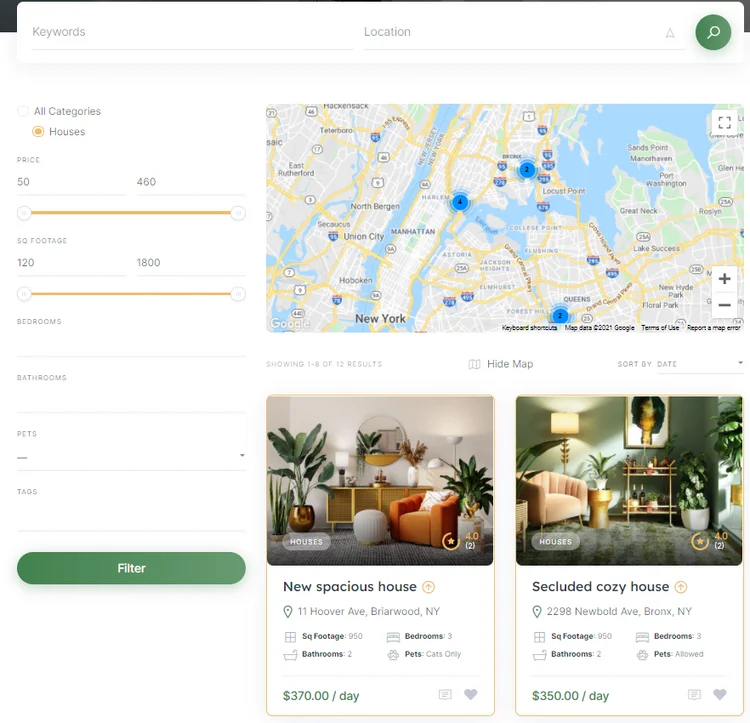
Task: Click the $370.00 / day price text
Action: pos(321,696)
